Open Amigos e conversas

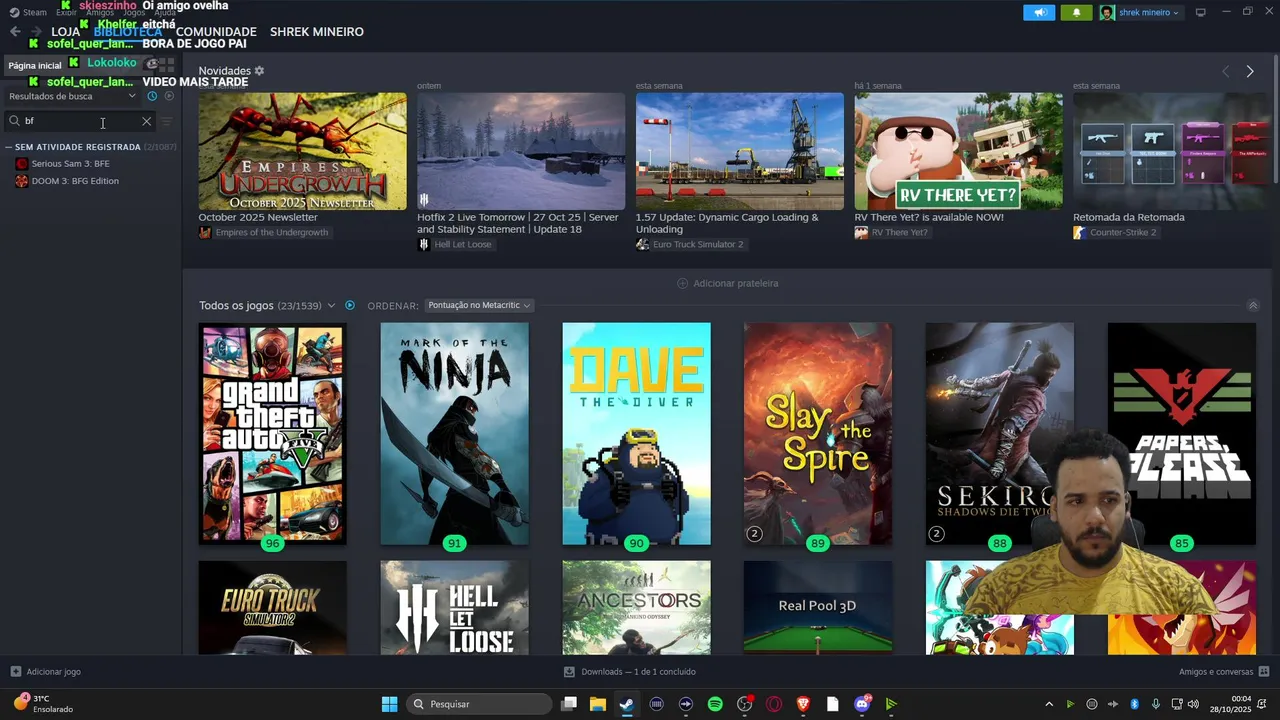1224,672
